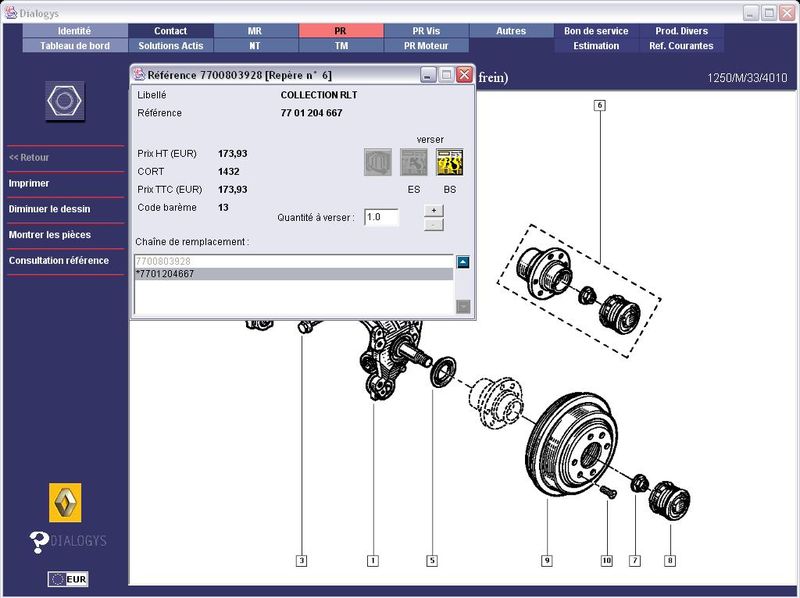Open the PR Vis tab

[426, 31]
